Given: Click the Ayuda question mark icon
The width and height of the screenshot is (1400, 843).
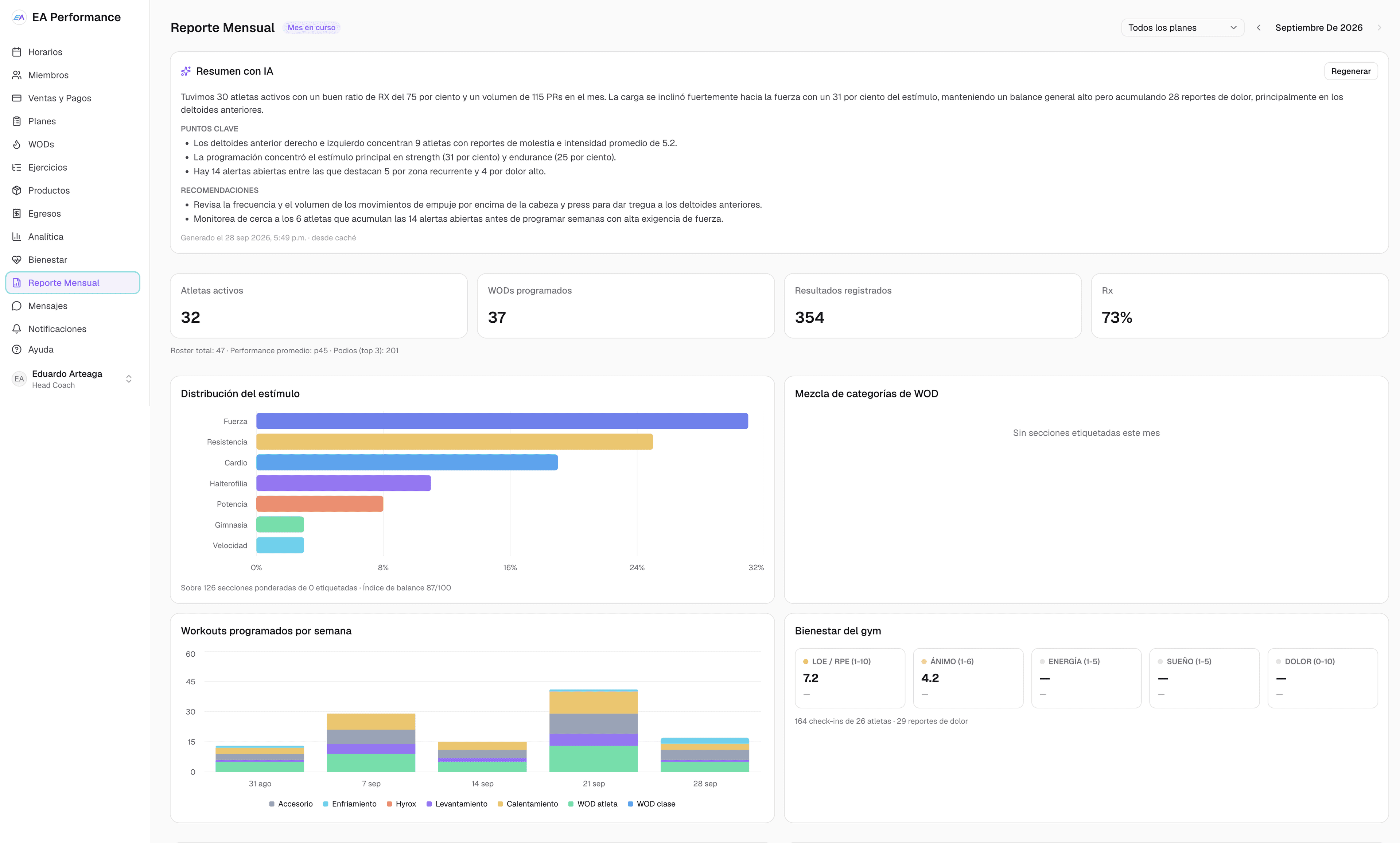Looking at the screenshot, I should (16, 349).
